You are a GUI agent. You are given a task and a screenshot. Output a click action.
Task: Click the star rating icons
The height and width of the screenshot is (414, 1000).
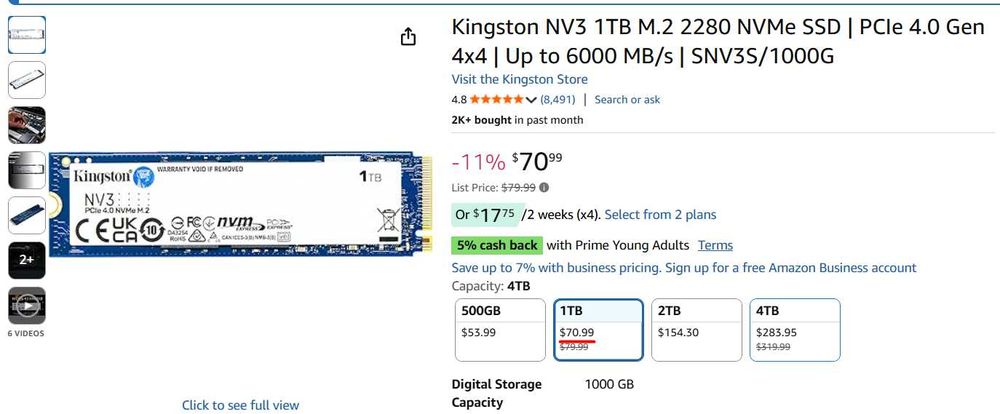[496, 100]
